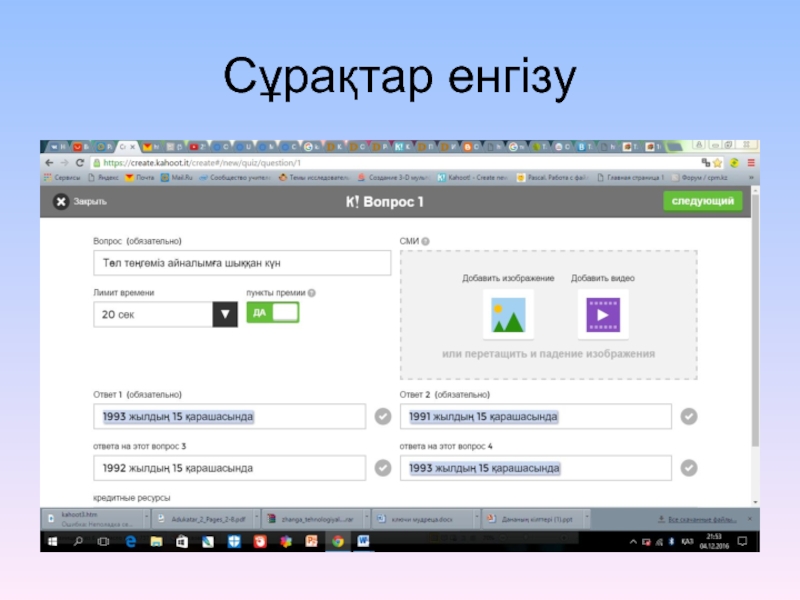Open taskbar search magnifier

[x=78, y=541]
